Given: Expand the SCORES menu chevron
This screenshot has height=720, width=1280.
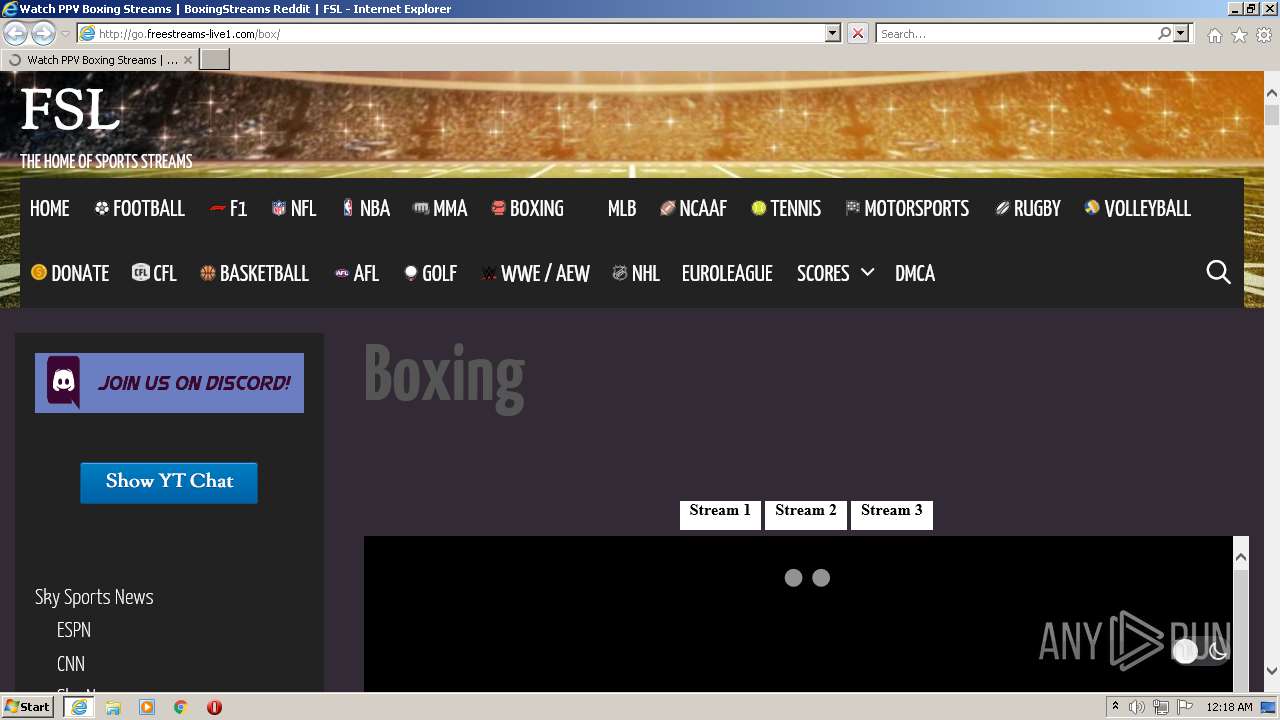Looking at the screenshot, I should (x=867, y=272).
